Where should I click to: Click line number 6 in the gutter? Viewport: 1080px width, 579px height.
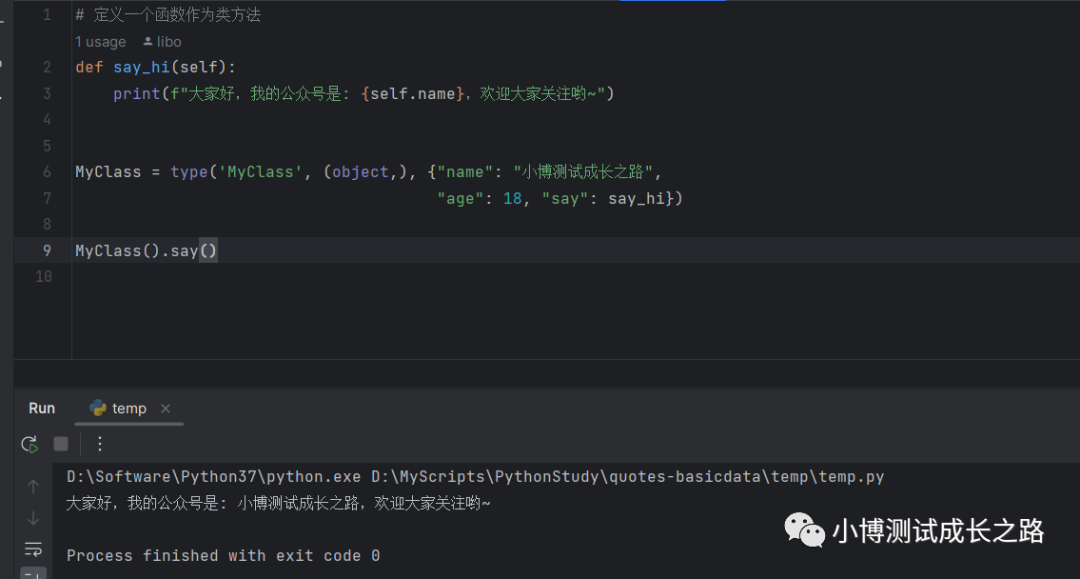(46, 172)
